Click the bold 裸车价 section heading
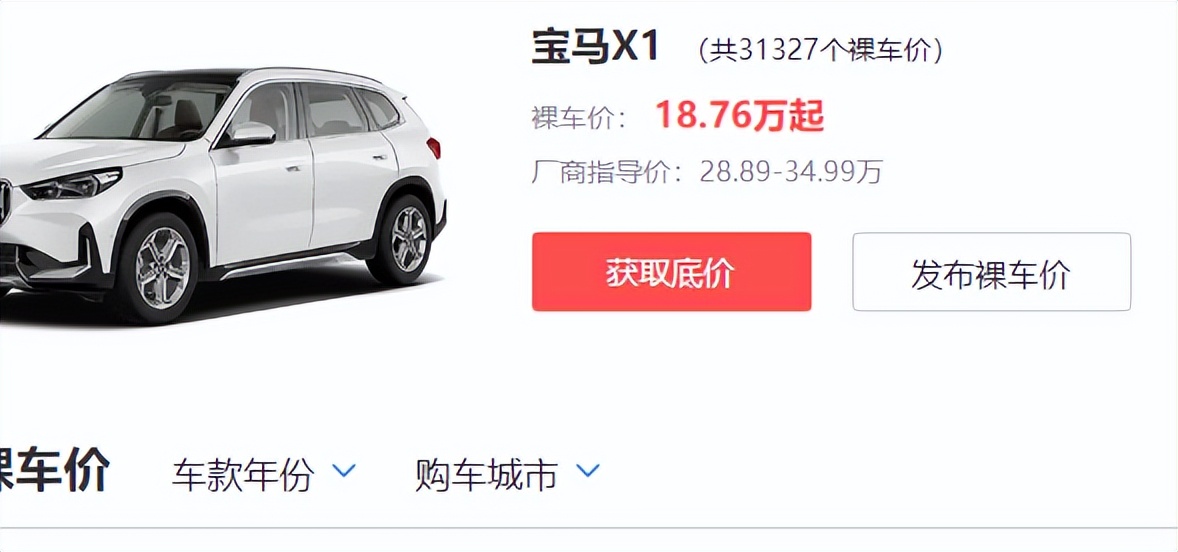The height and width of the screenshot is (552, 1178). coord(54,471)
